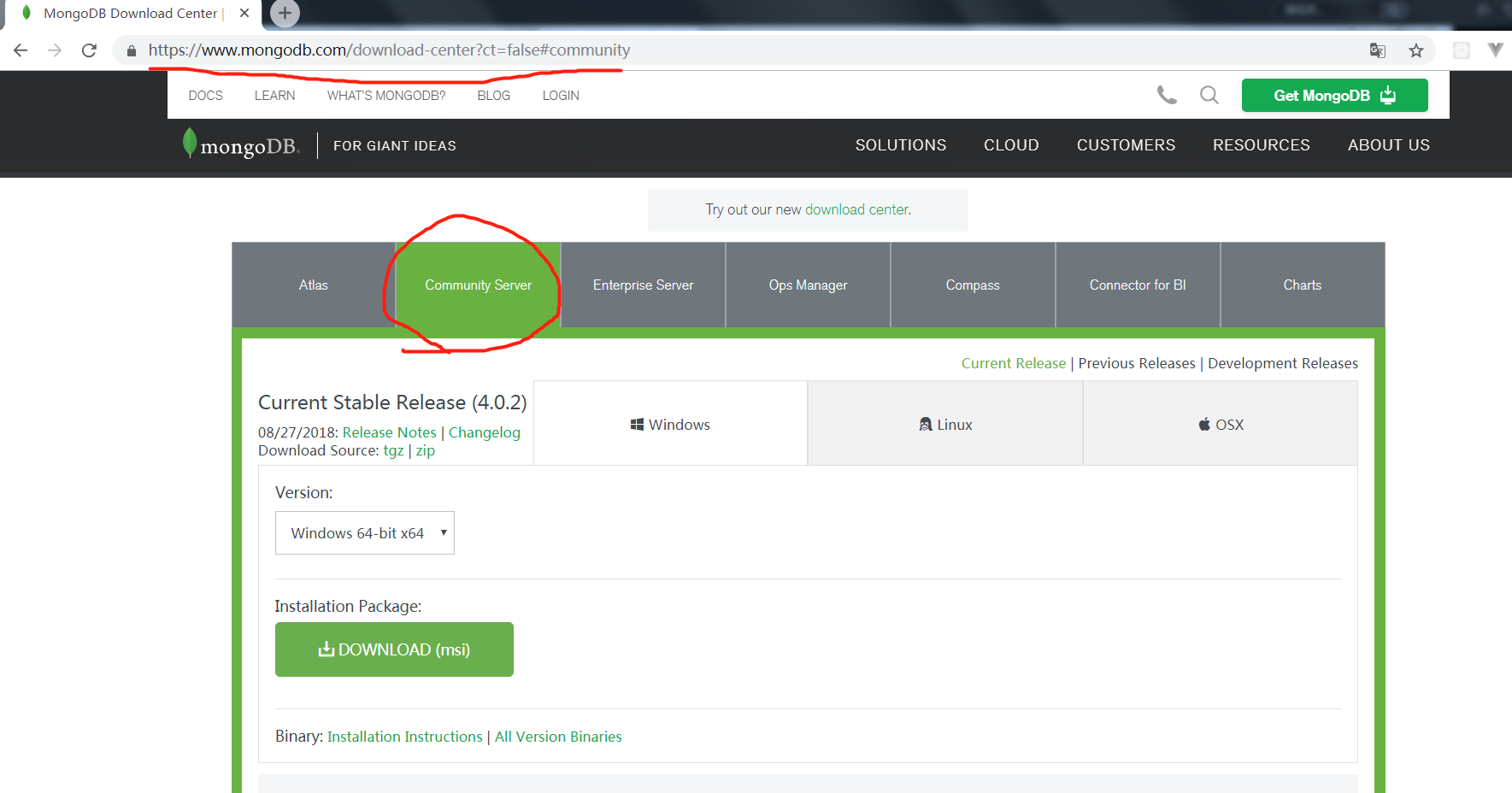Open Development Releases link
The image size is (1512, 793).
point(1283,363)
